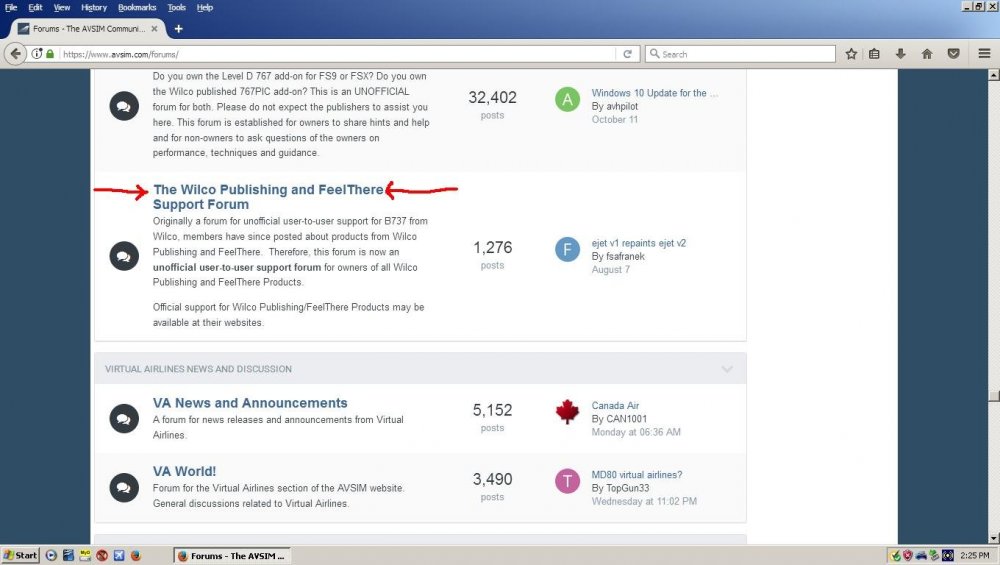Show bookmarks list icon in toolbar
1000x565 pixels.
click(874, 54)
